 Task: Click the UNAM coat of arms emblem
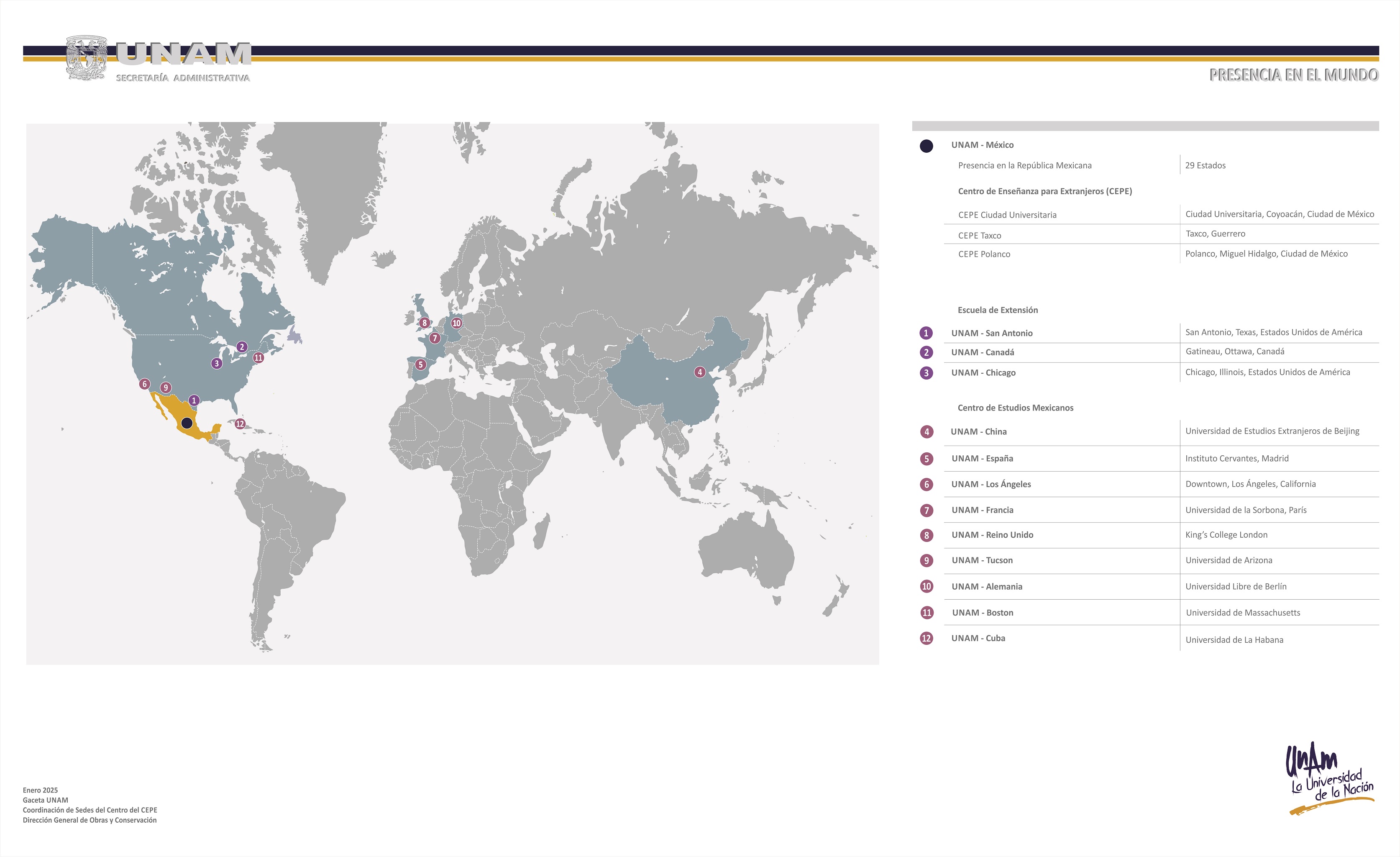tap(86, 58)
